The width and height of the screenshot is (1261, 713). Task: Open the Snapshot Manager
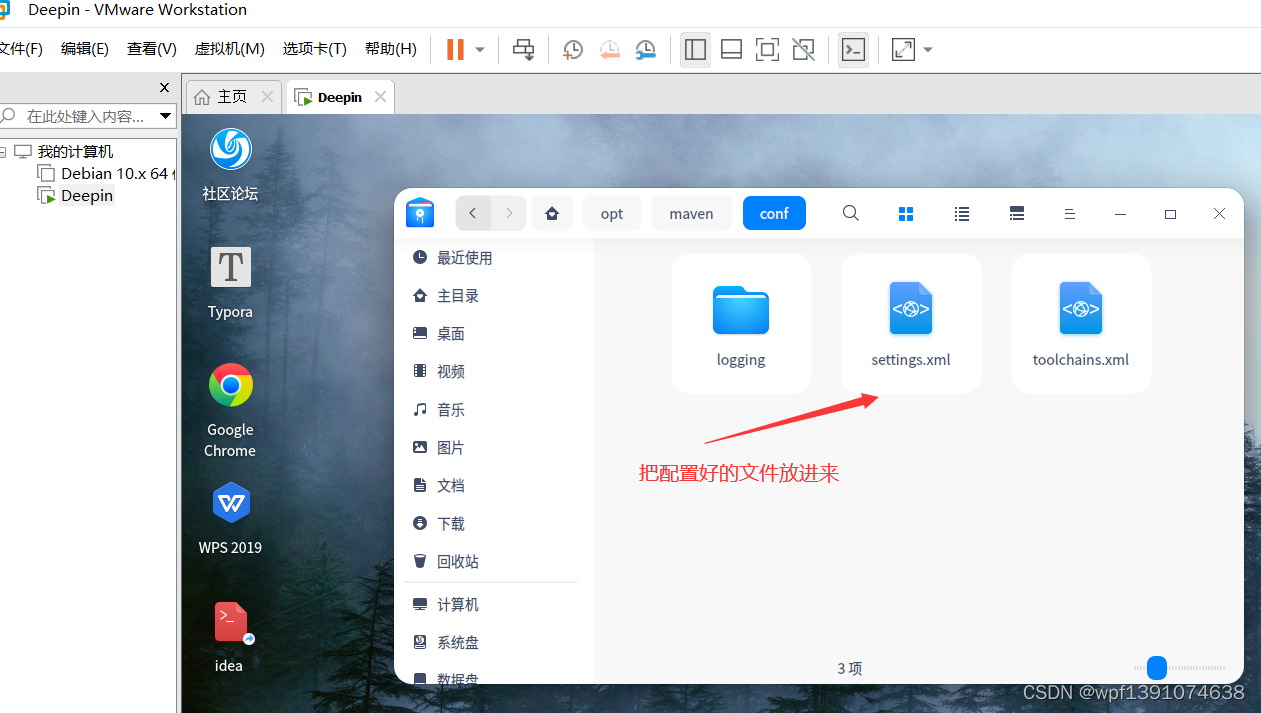(645, 49)
